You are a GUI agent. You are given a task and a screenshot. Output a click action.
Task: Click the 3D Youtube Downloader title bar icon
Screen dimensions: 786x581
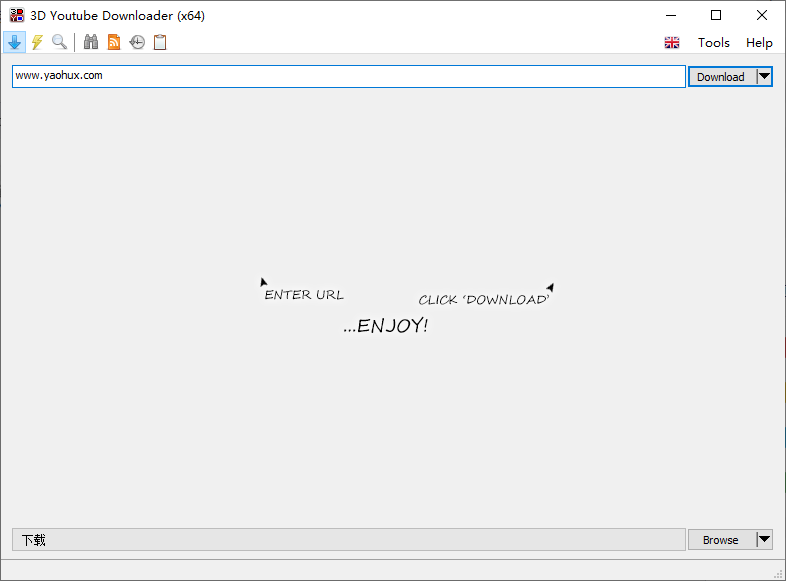(x=16, y=15)
